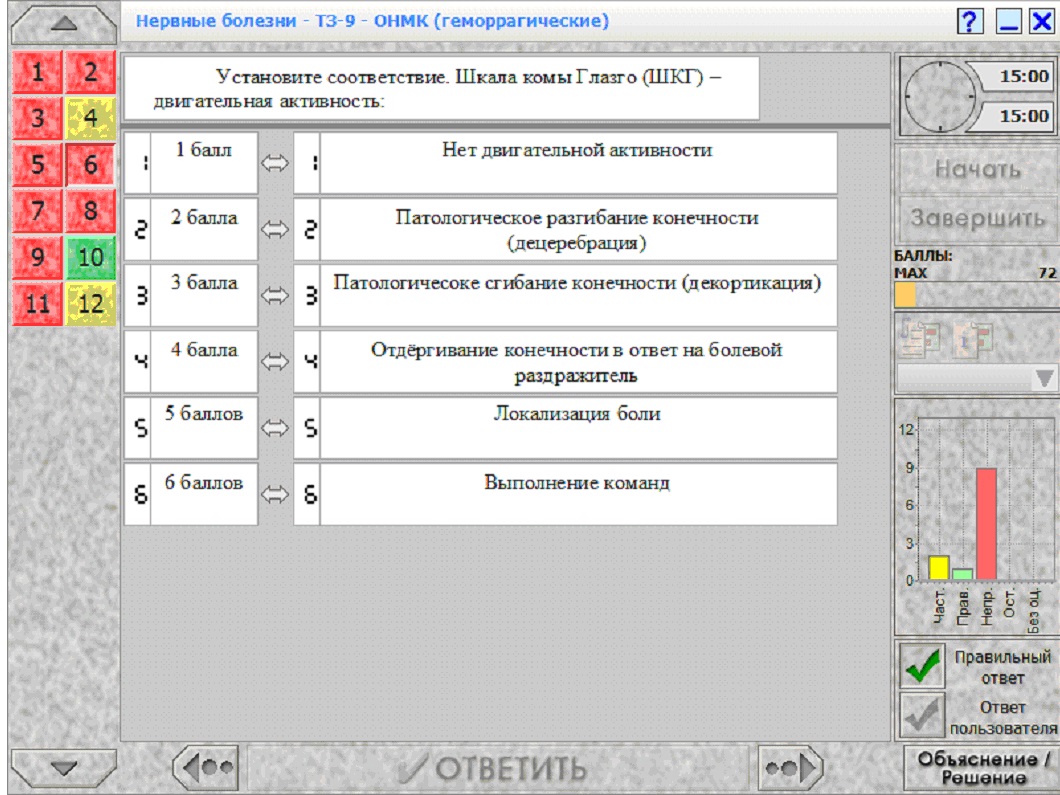Minimize the test window
Screen dimensions: 1060x795
[x=1008, y=22]
